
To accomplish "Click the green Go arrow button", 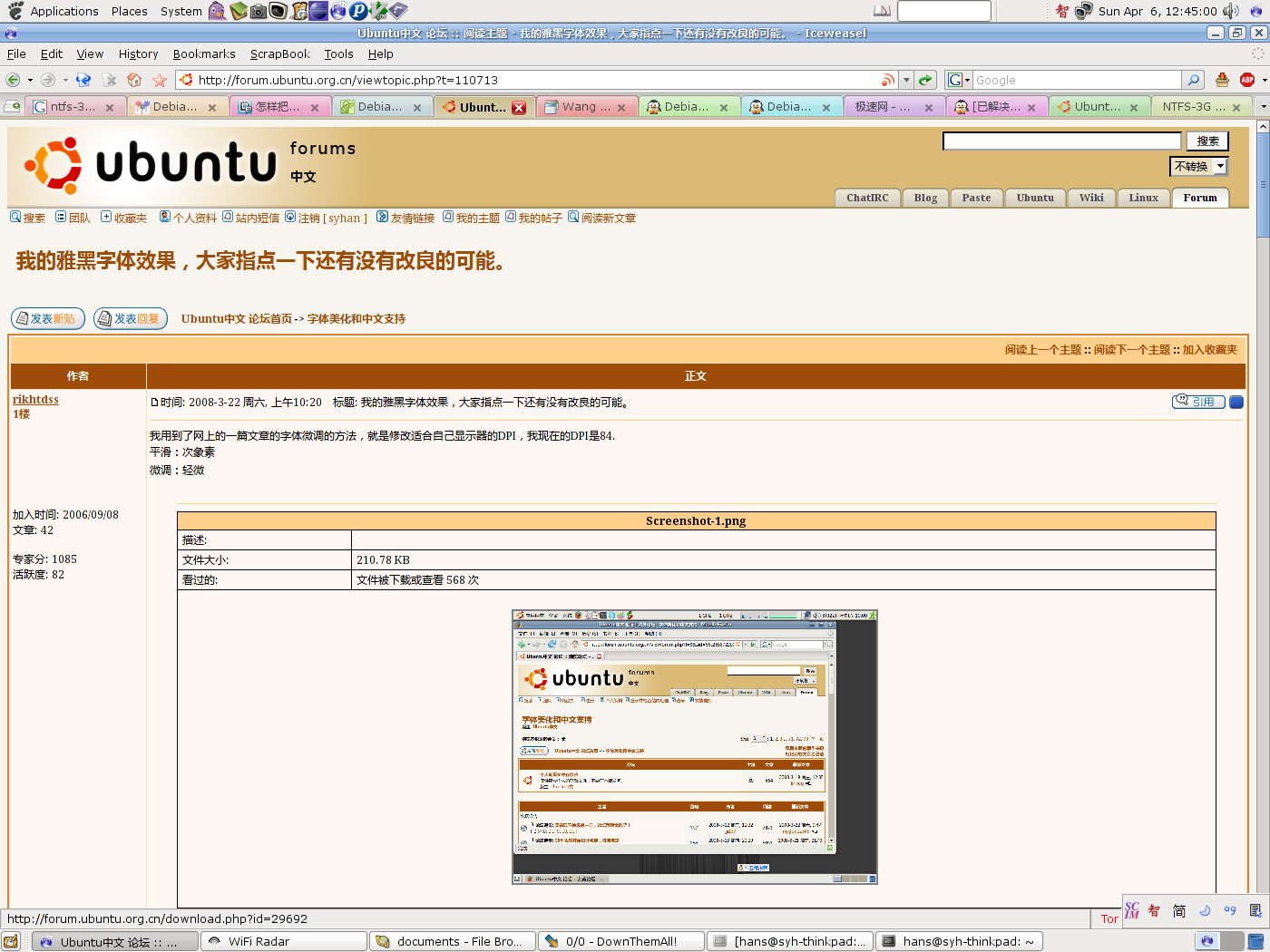I will [925, 80].
